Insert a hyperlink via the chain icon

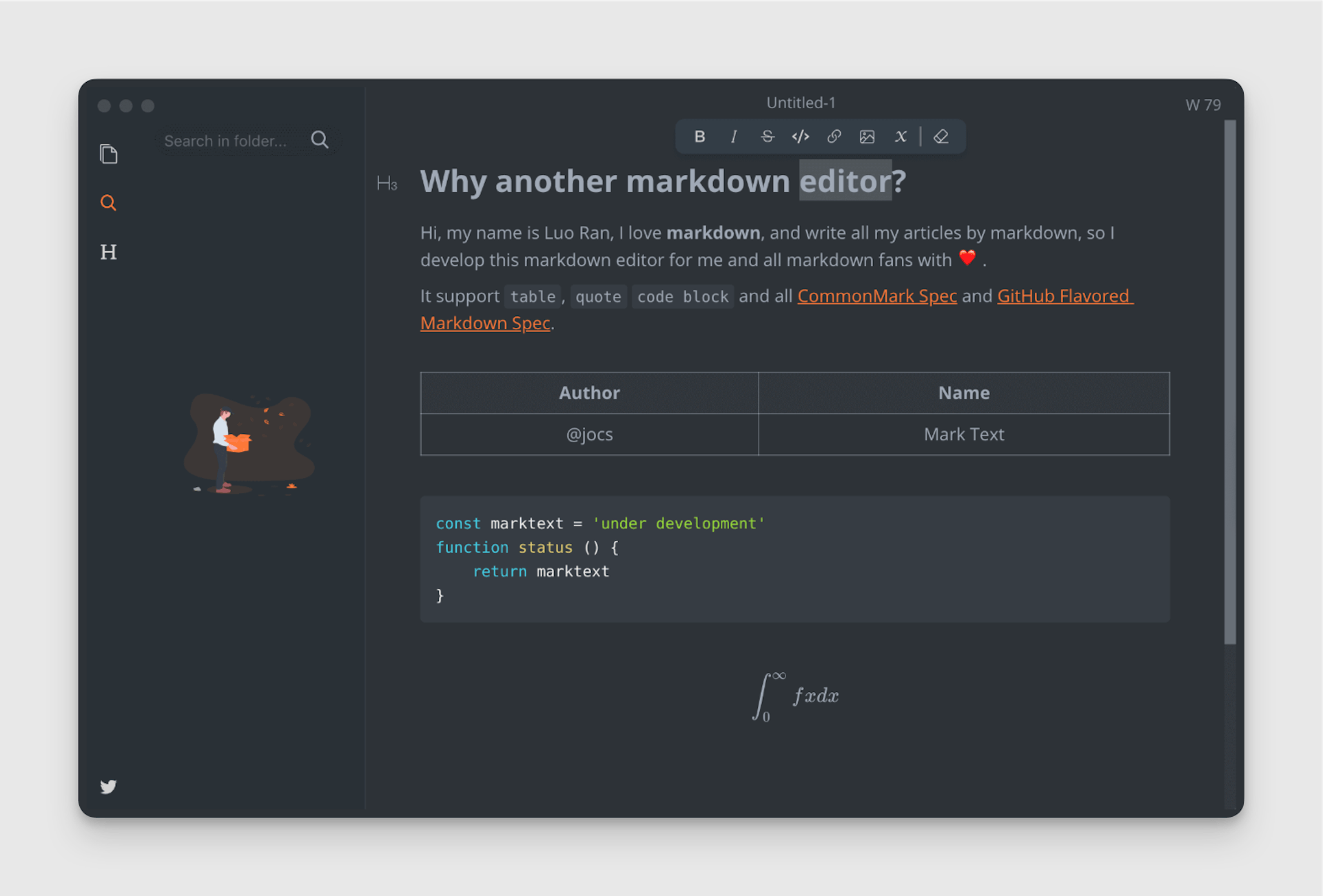coord(834,136)
